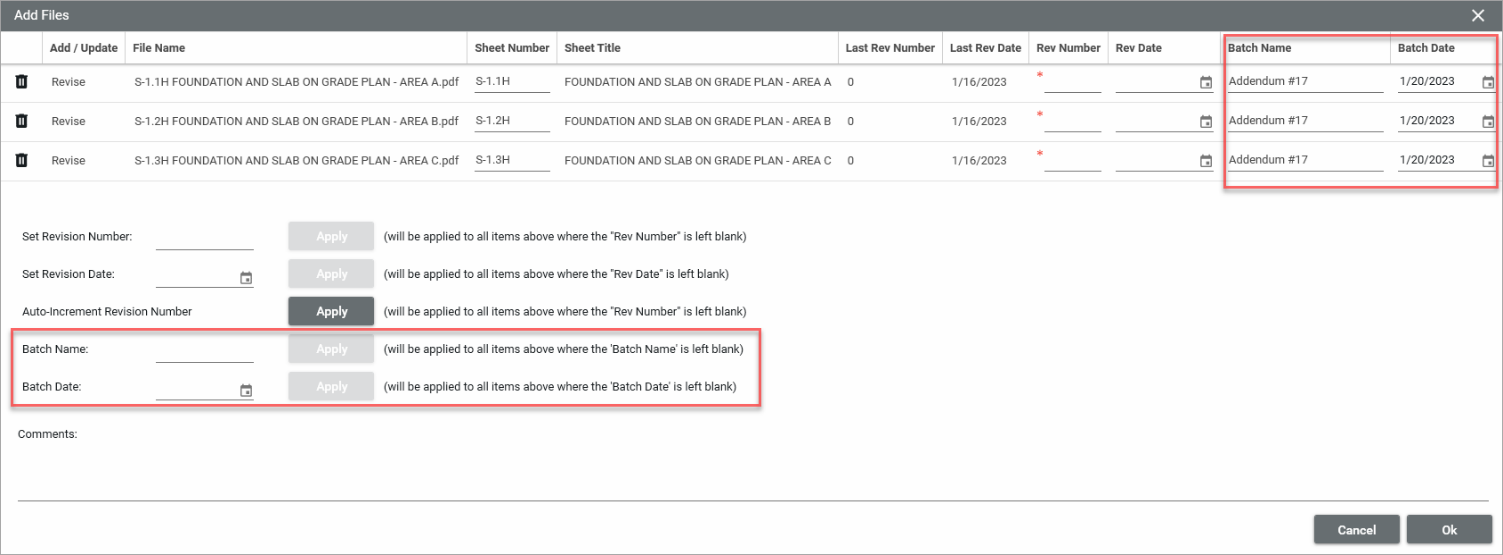The height and width of the screenshot is (555, 1503).
Task: Open Rev Date calendar for S-1.2H row
Action: pos(1206,122)
